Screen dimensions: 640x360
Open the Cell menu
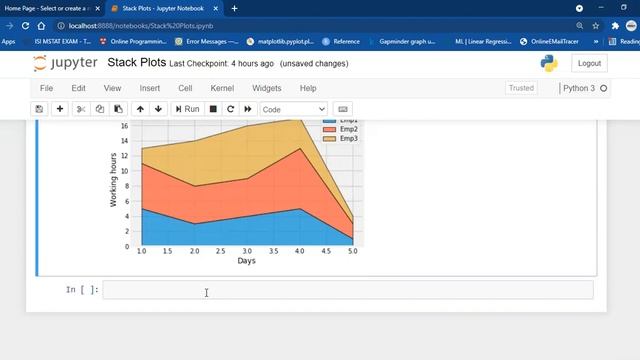click(185, 88)
